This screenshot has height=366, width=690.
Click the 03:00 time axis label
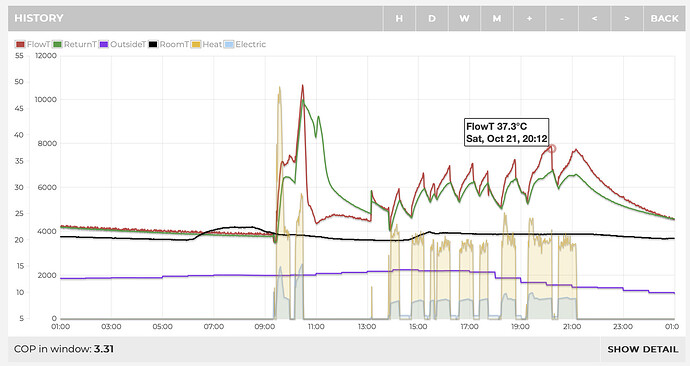[x=111, y=326]
